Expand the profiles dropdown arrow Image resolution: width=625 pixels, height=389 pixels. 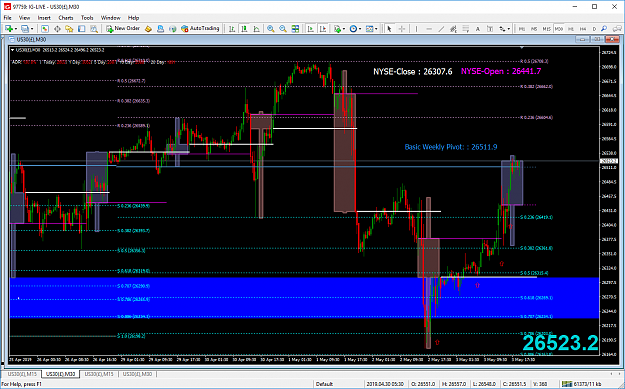(32, 29)
